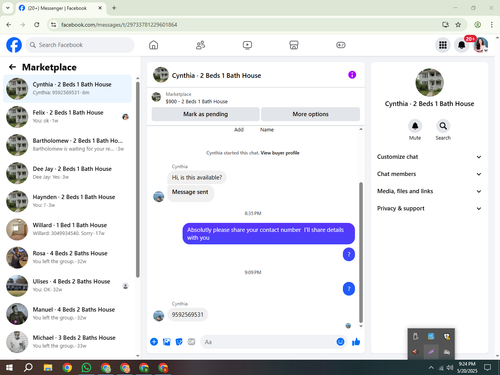The image size is (500, 375).
Task: Click the 'Hi, is this available?' message
Action: click(197, 177)
